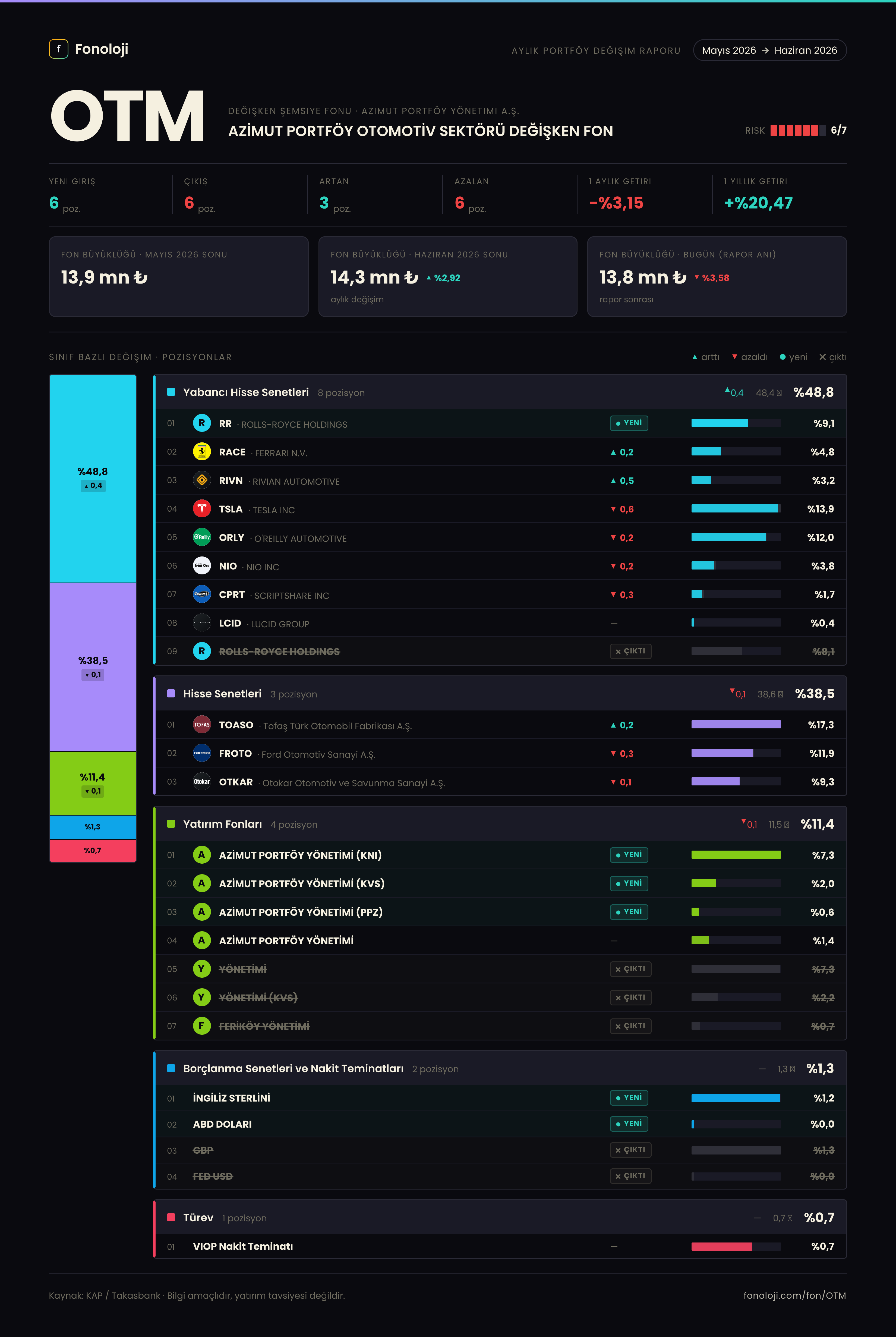Screen dimensions: 896x1337
Task: Select the Tofaş logo beside TOASO
Action: coord(202,725)
